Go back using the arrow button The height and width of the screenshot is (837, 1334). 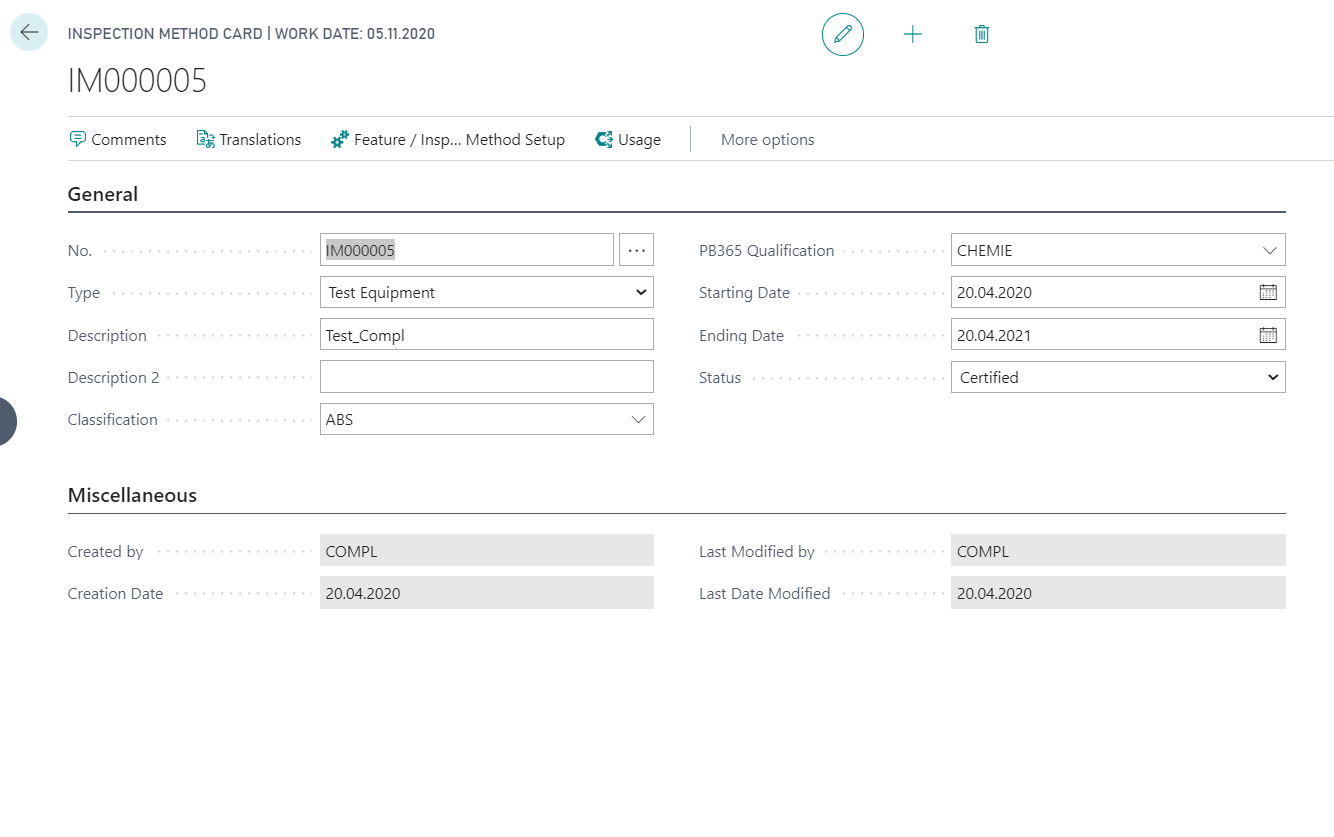[x=29, y=33]
